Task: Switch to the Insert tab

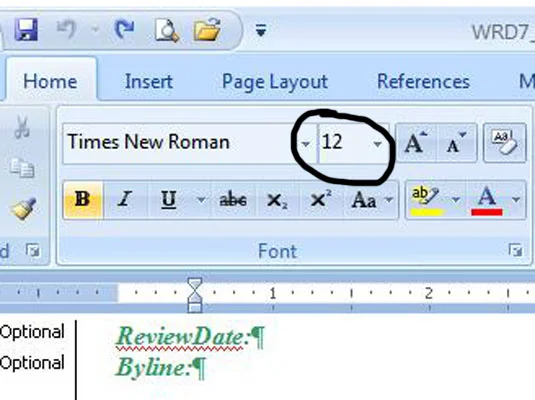Action: pos(149,82)
